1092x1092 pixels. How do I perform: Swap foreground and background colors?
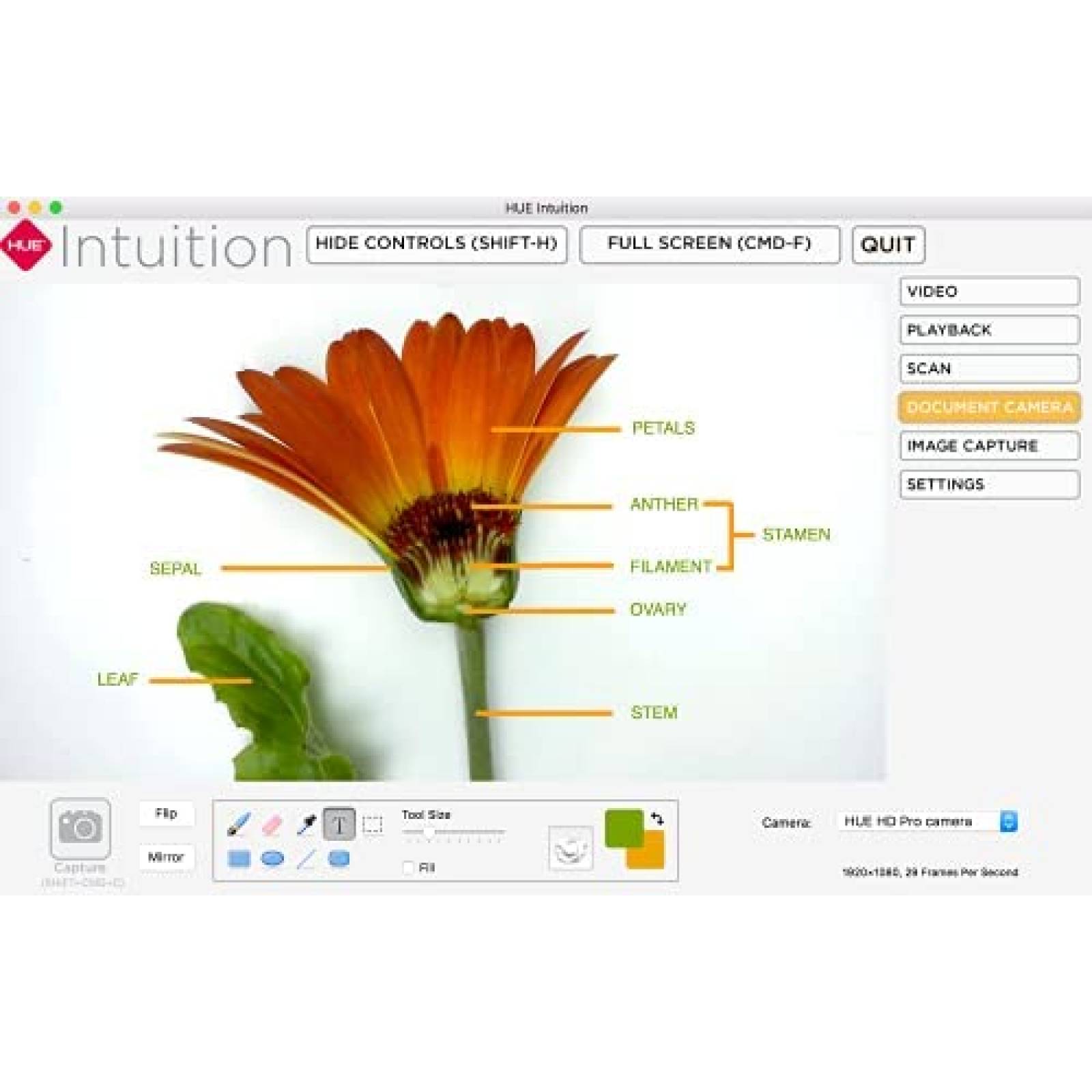pos(657,818)
